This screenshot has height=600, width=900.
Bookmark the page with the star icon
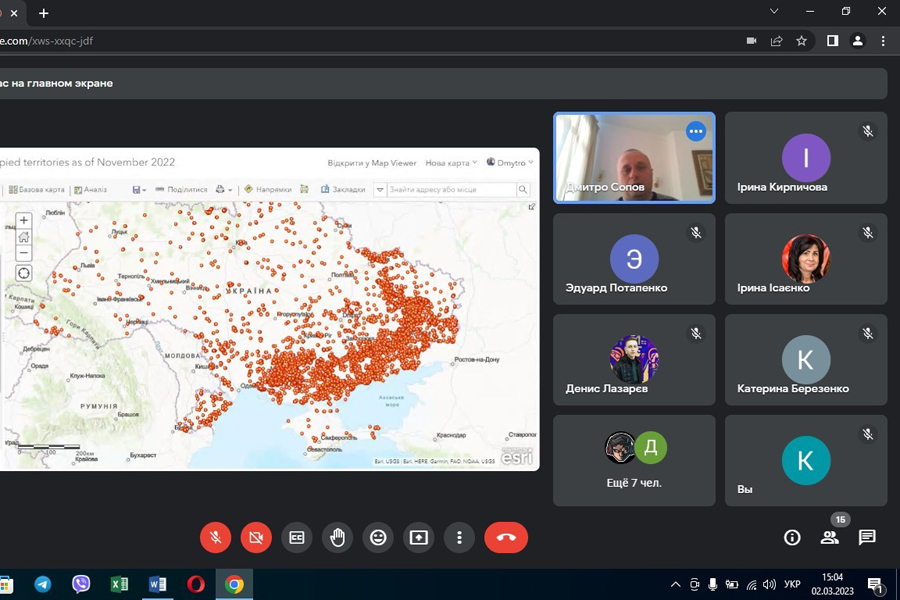801,41
